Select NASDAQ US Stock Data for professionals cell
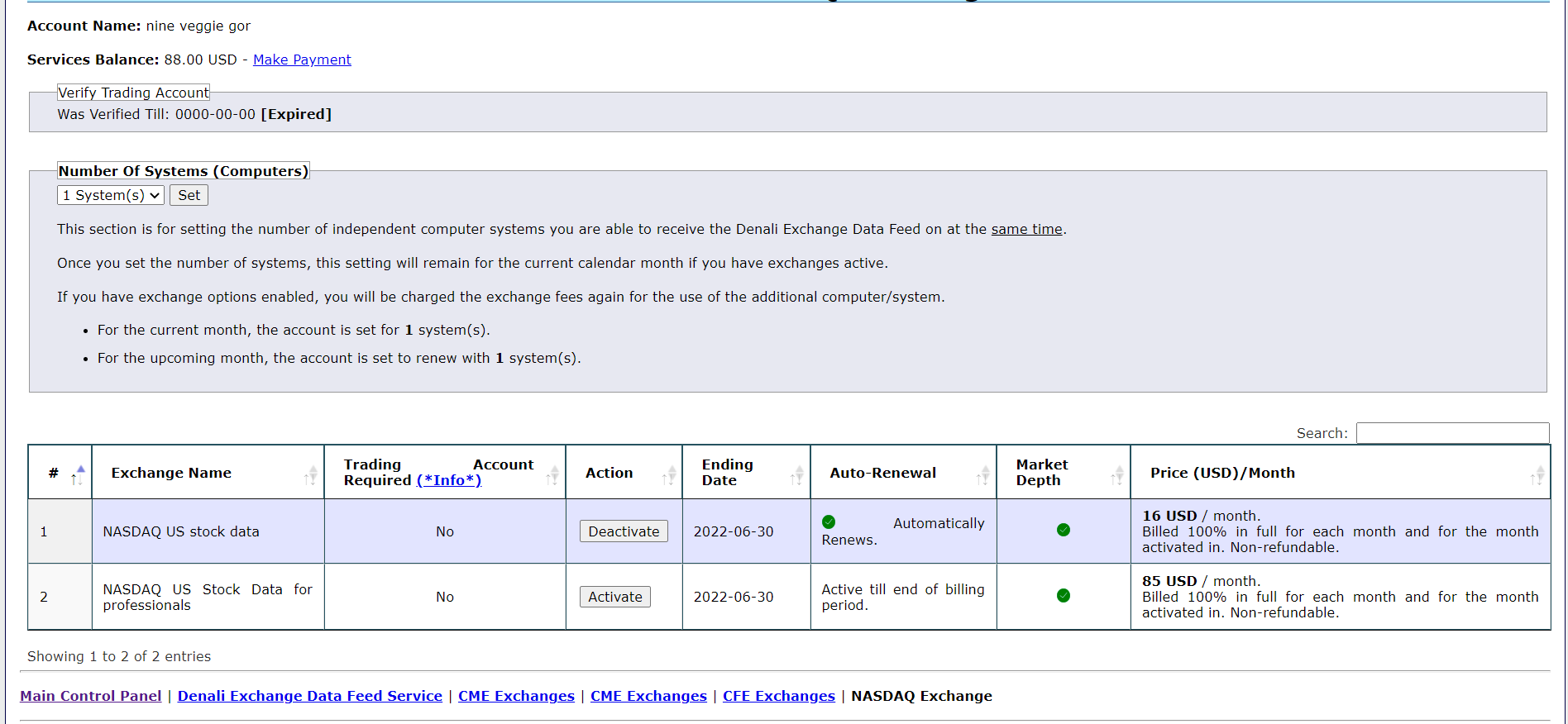Screen dimensions: 1568x724 pyautogui.click(x=208, y=597)
